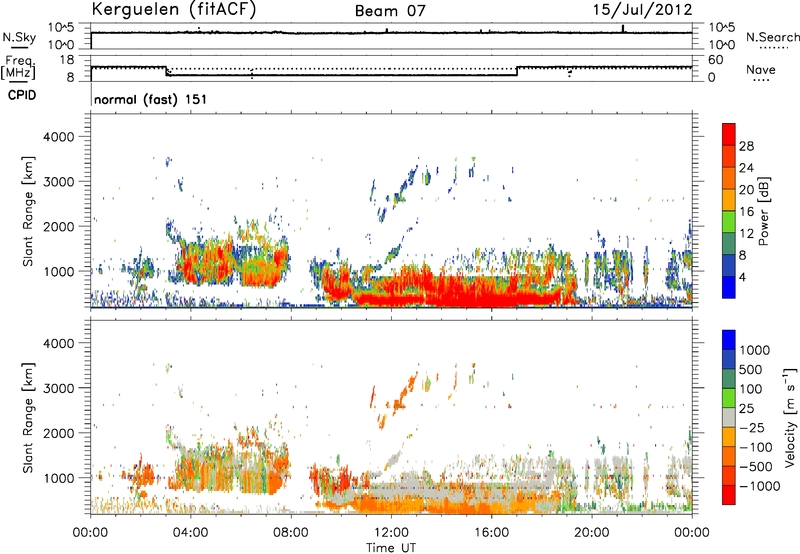Click the blue top segment of Velocity colorbar
Image resolution: width=800 pixels, height=554 pixels.
tap(729, 340)
